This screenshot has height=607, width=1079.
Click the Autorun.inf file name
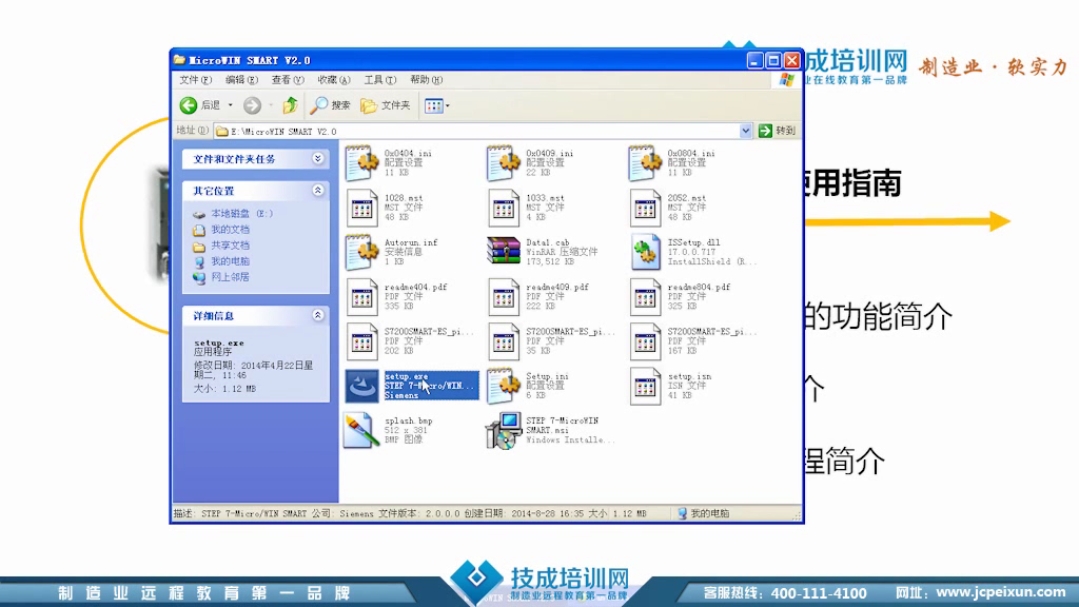pyautogui.click(x=411, y=243)
